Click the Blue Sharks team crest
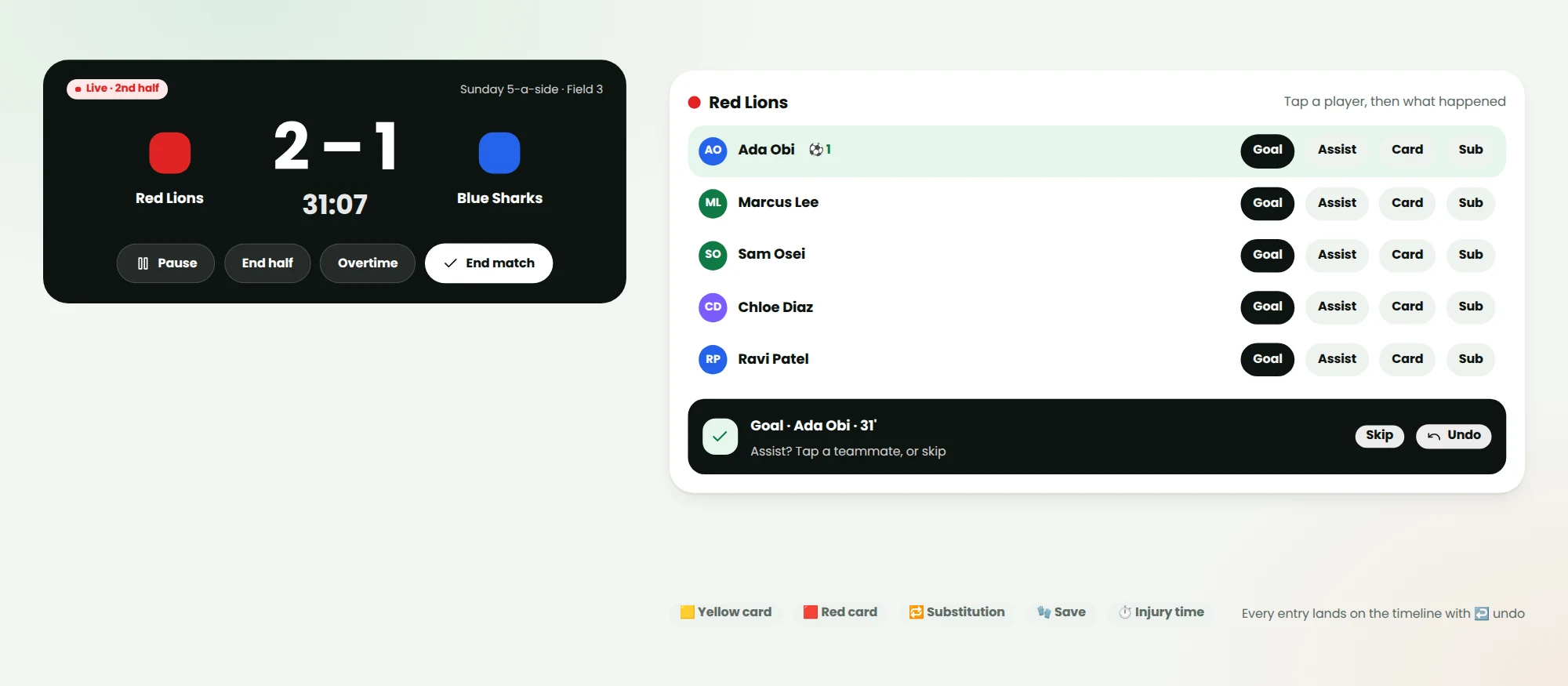1568x686 pixels. pyautogui.click(x=499, y=153)
